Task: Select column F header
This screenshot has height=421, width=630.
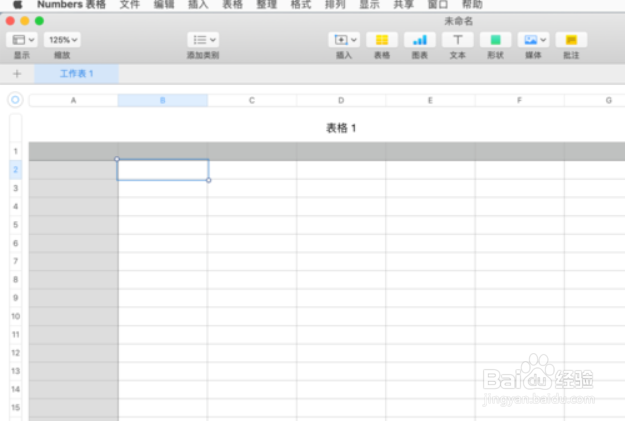Action: [520, 100]
